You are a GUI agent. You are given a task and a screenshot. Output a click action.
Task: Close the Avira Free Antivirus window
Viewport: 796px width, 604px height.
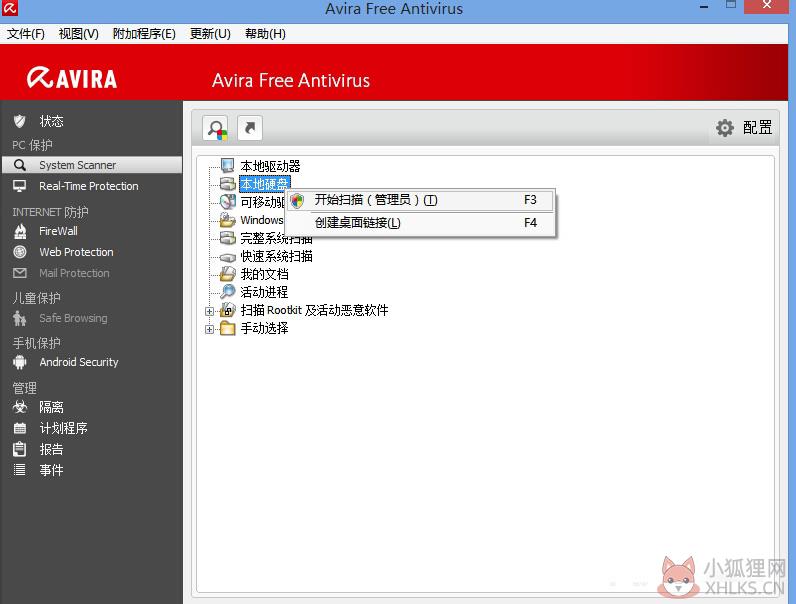[767, 6]
